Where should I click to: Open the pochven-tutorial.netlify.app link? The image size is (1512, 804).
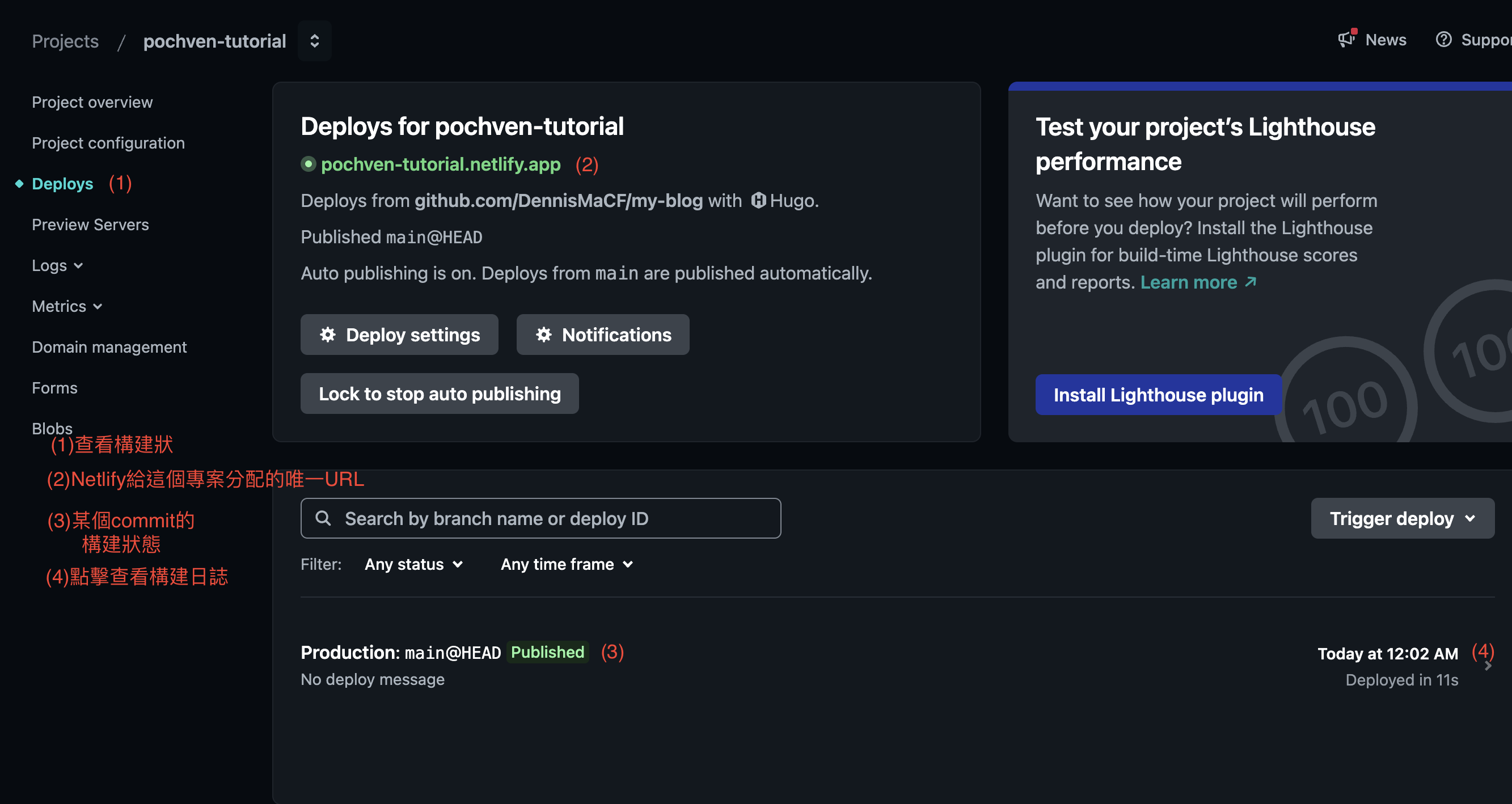point(440,164)
